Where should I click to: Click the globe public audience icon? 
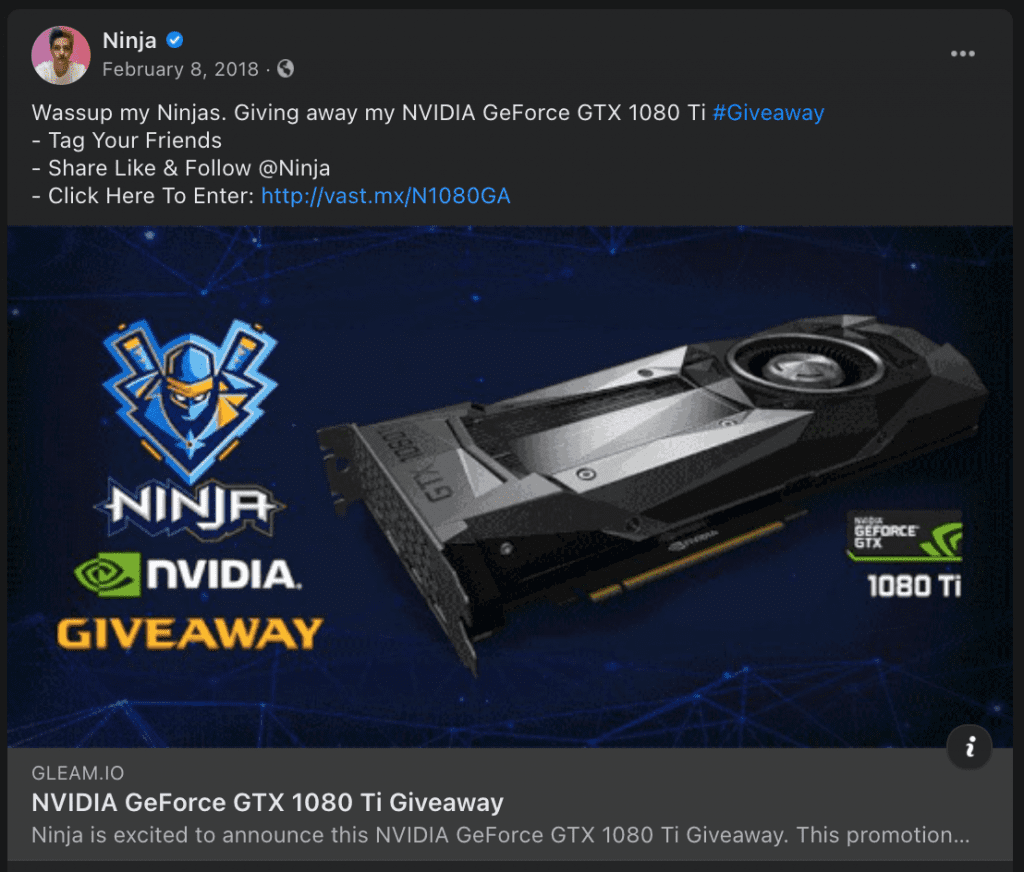pyautogui.click(x=285, y=69)
